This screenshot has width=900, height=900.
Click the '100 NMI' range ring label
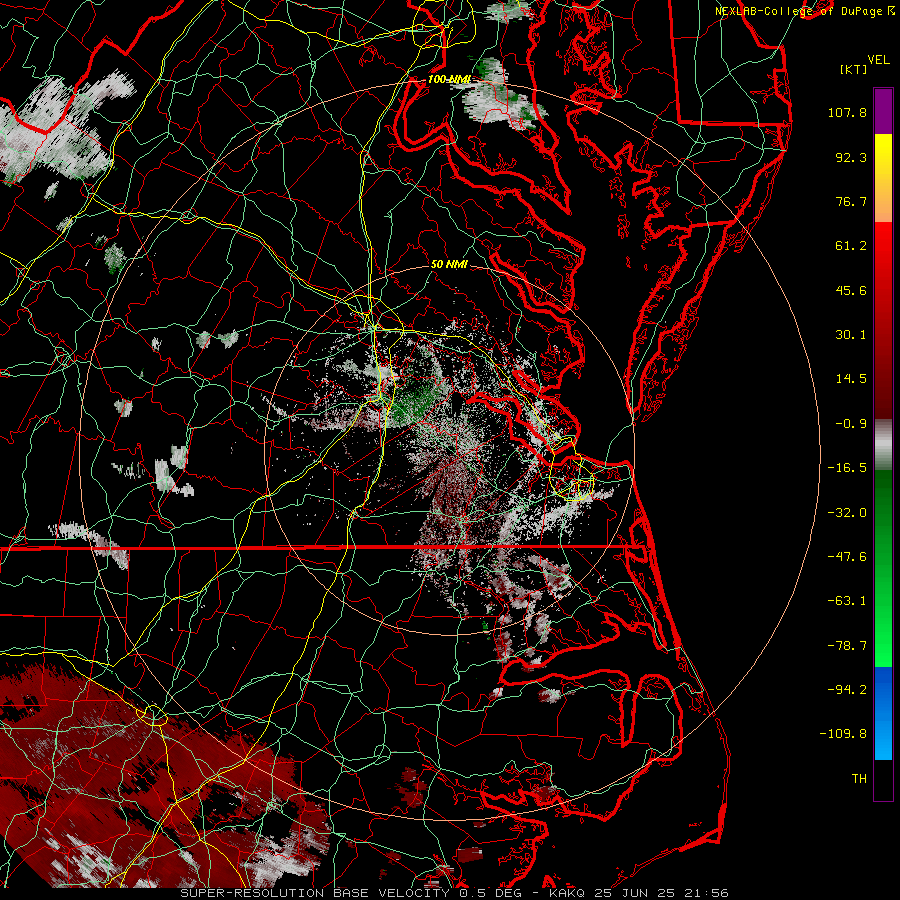449,79
